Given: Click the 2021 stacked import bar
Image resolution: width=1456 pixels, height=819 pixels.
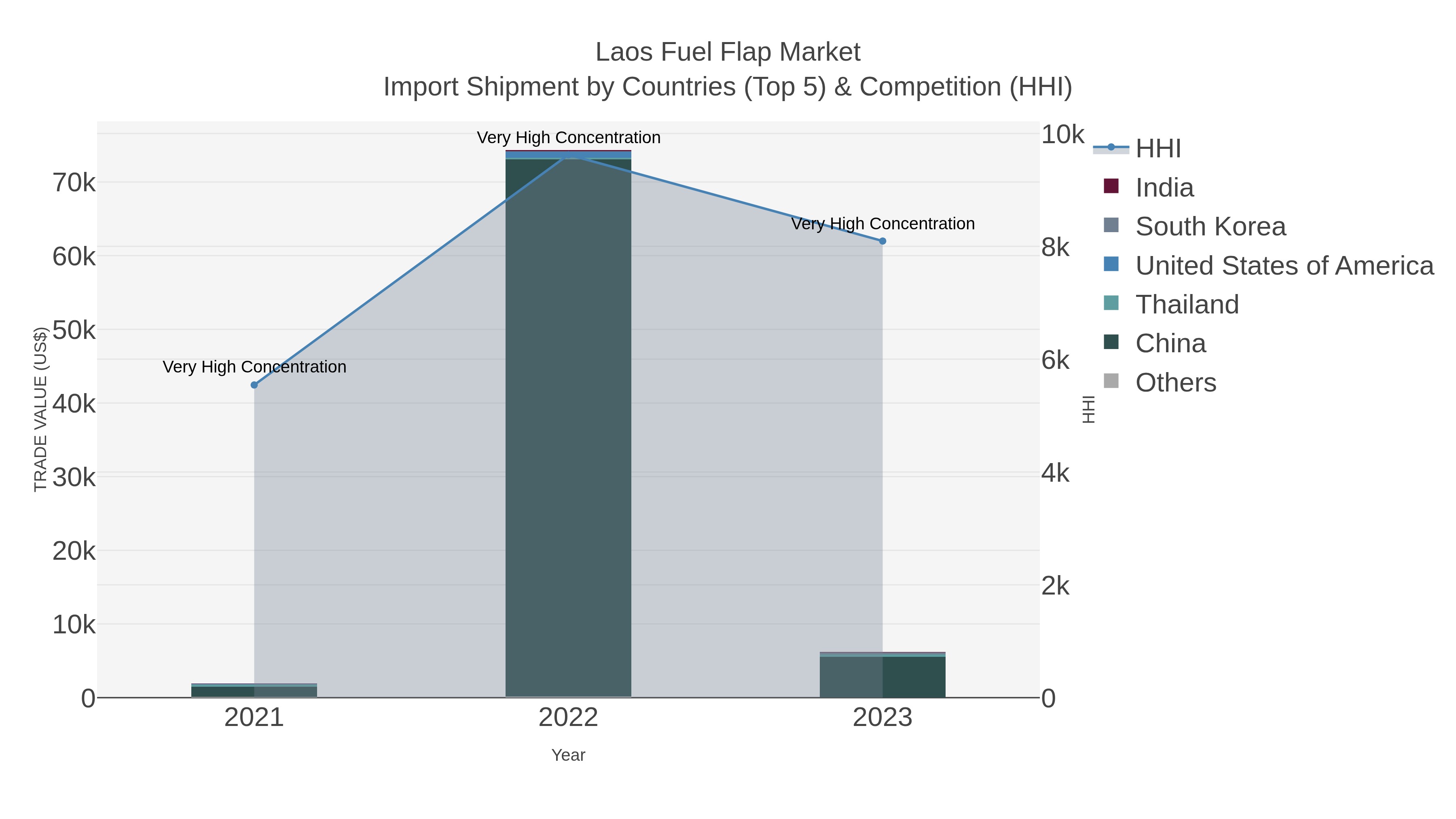Looking at the screenshot, I should 254,691.
